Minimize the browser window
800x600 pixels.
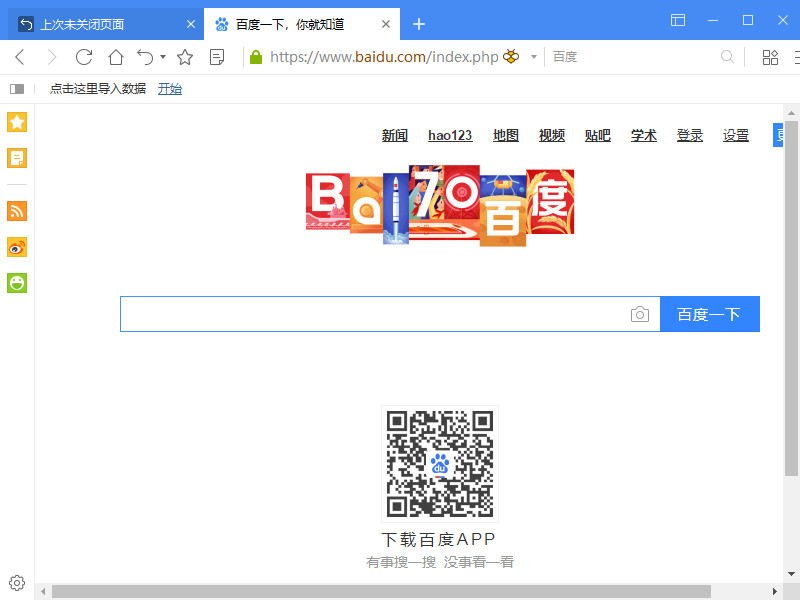click(713, 20)
